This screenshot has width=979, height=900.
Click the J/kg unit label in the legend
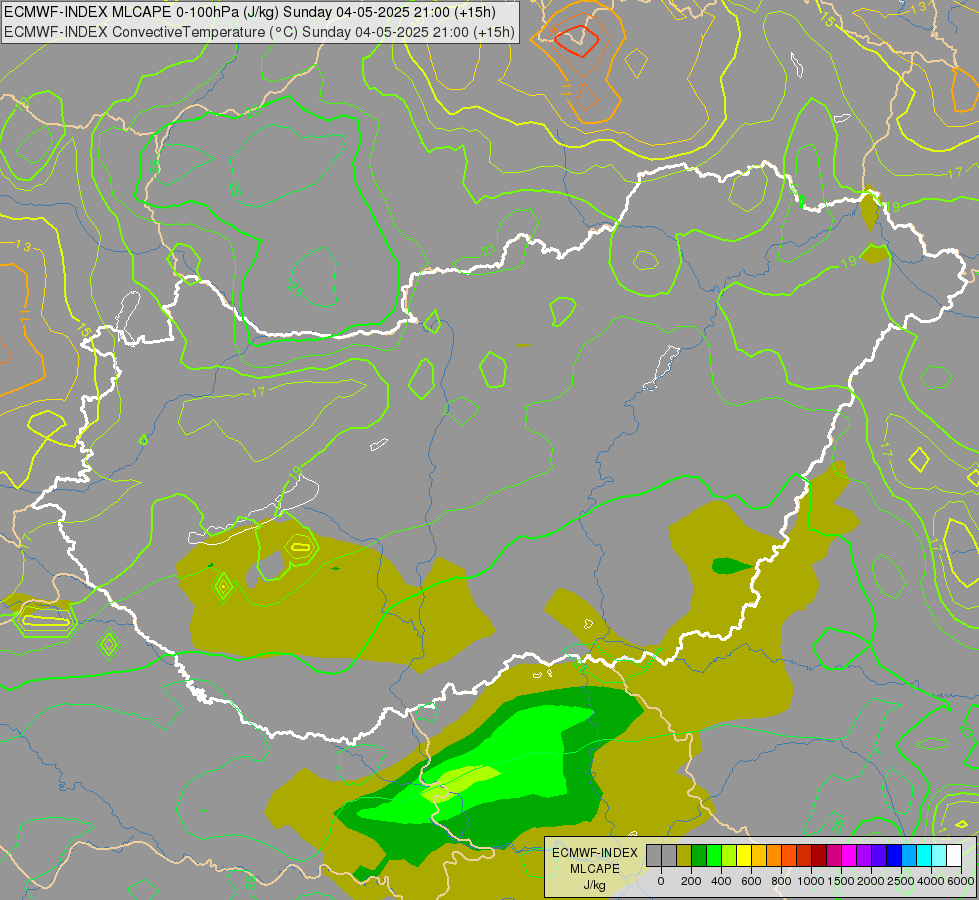(595, 885)
